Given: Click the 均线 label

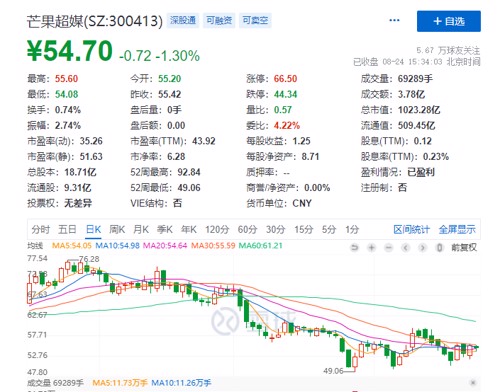Looking at the screenshot, I should [x=35, y=246].
